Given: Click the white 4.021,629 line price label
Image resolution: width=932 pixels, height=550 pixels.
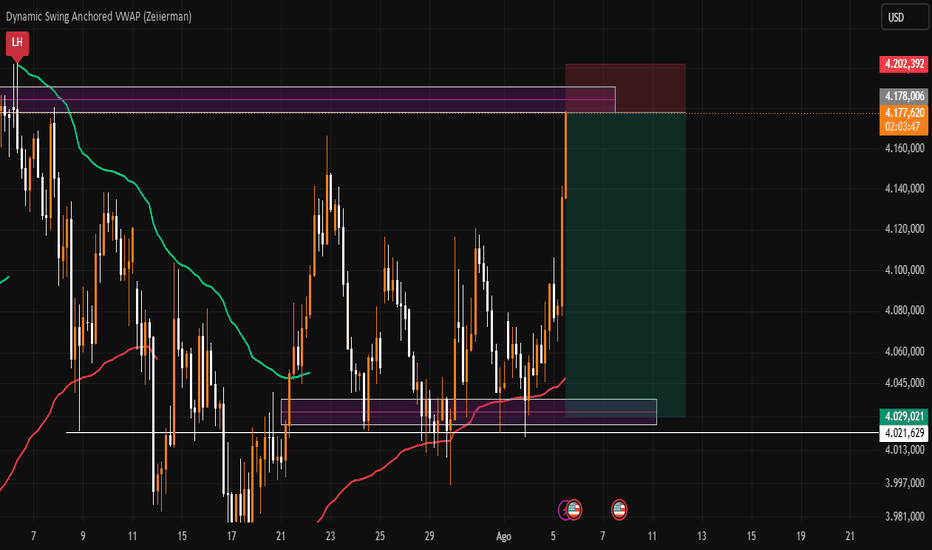Looking at the screenshot, I should tap(903, 433).
